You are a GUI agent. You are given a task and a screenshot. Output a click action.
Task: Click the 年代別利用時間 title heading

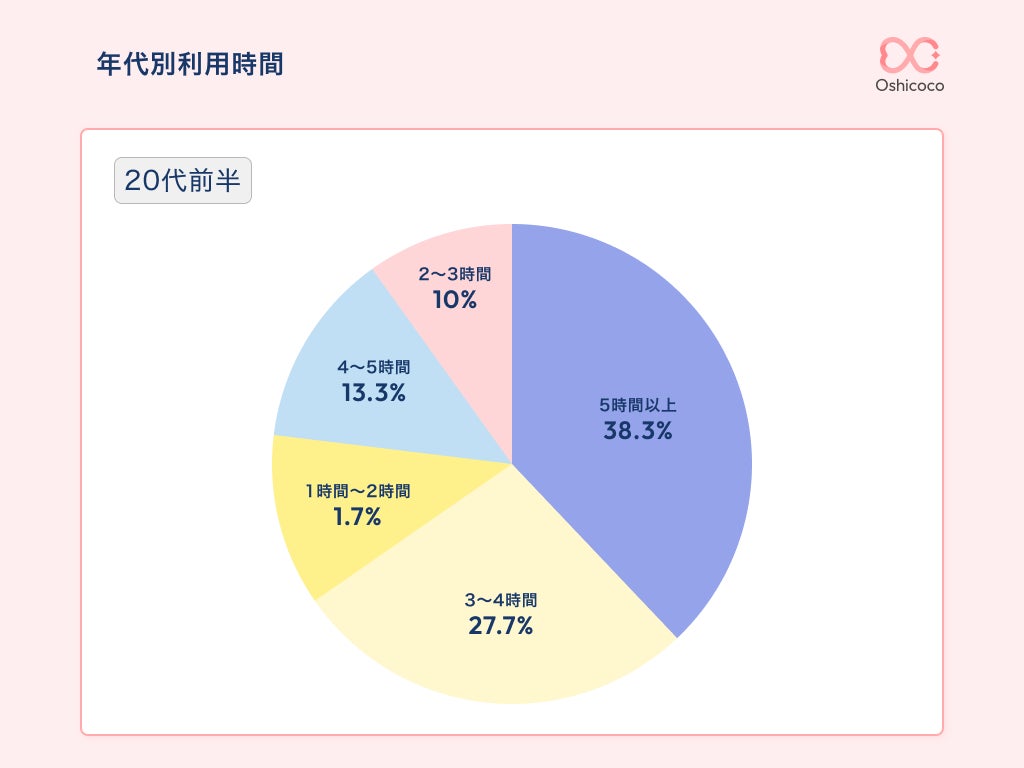(x=190, y=65)
